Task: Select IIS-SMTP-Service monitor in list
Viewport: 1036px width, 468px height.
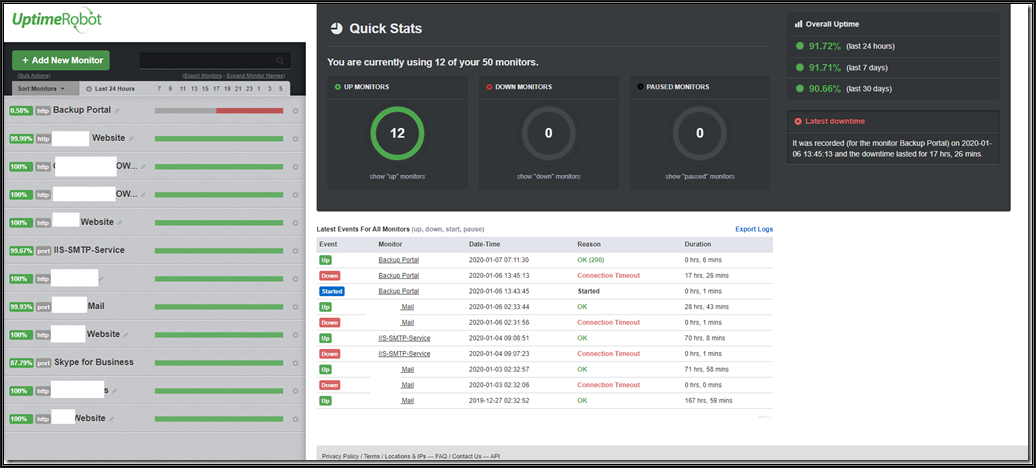Action: (89, 251)
